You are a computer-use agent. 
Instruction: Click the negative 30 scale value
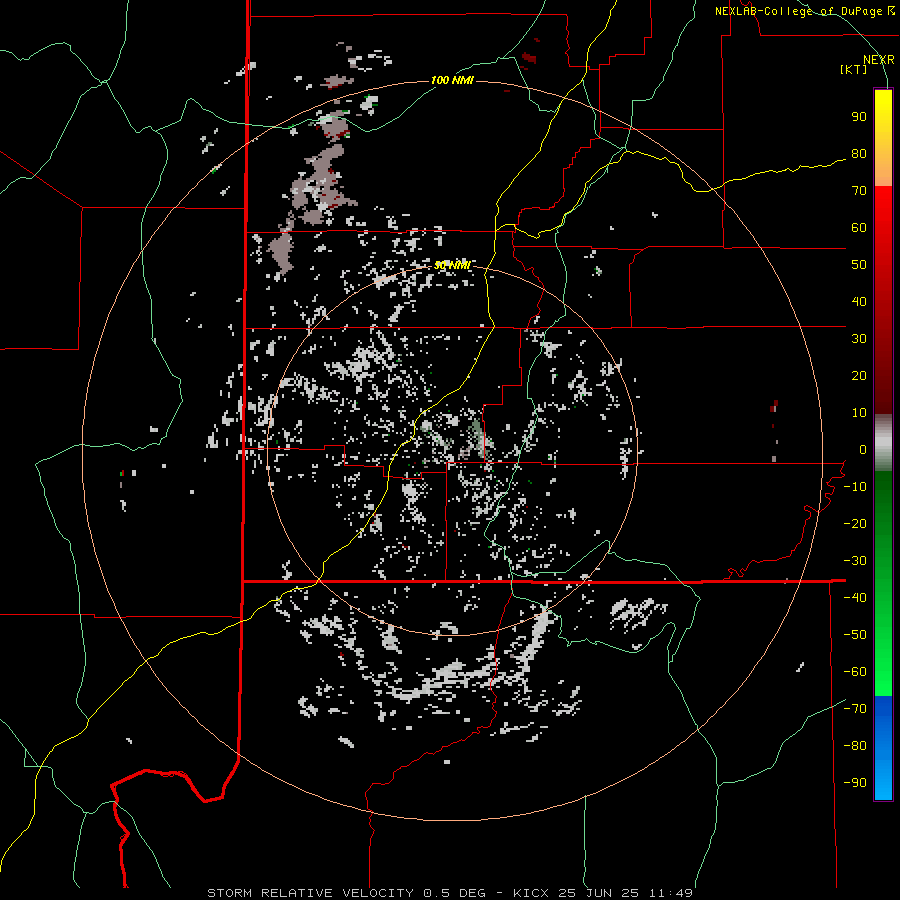click(x=855, y=561)
